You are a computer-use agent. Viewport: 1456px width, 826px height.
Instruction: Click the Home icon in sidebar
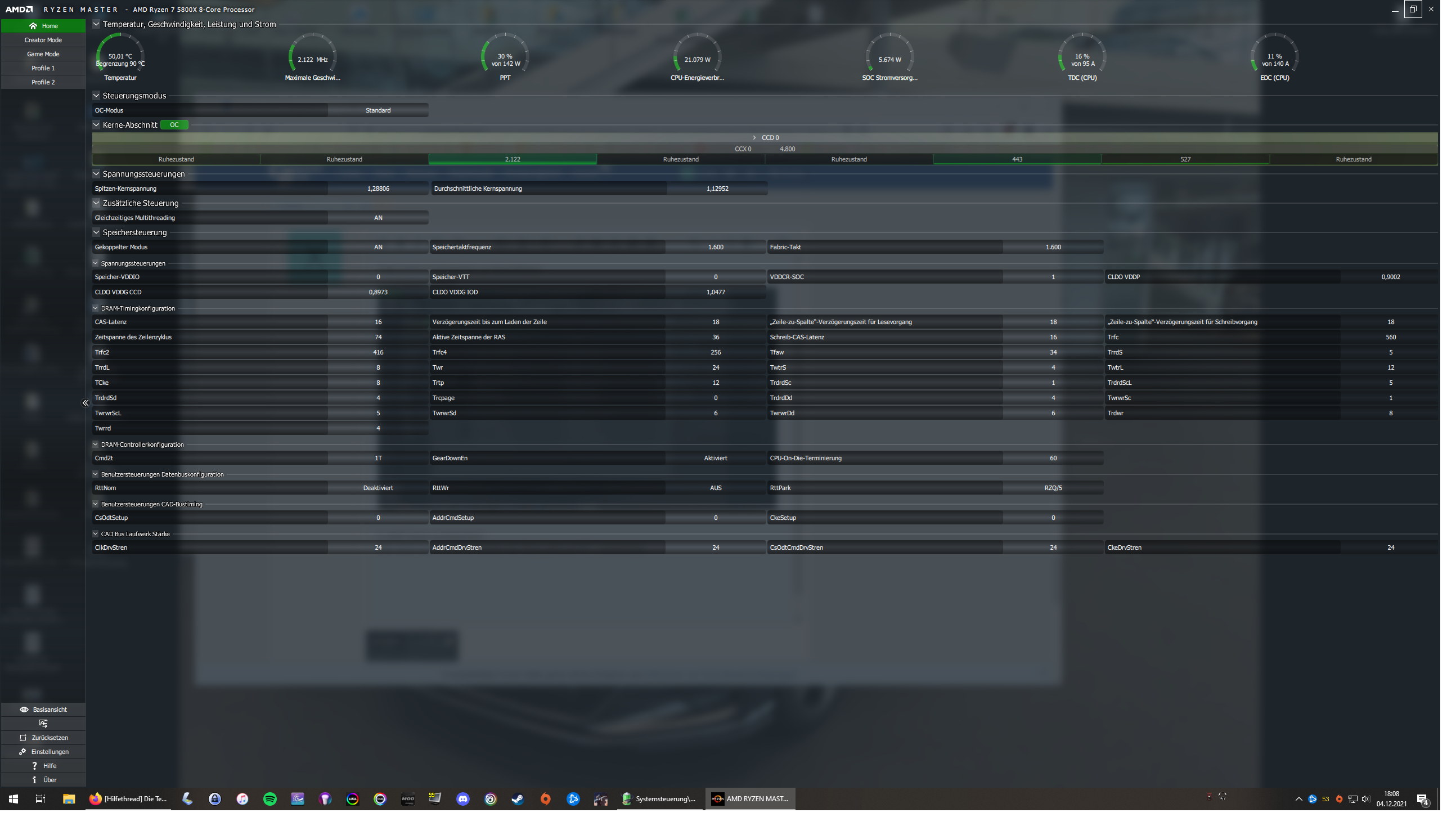click(33, 26)
